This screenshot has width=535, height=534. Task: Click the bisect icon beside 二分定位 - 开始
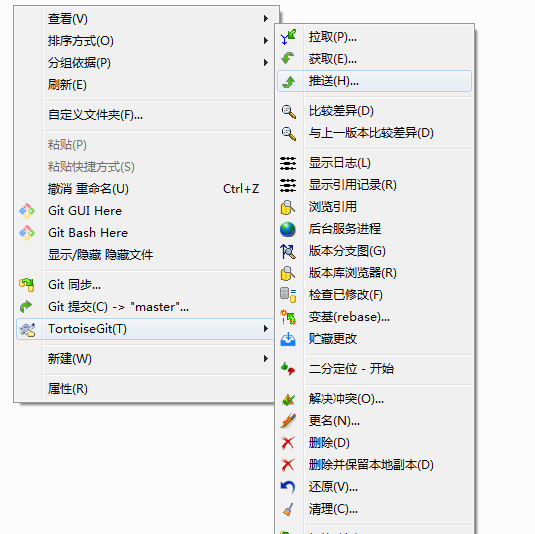tap(288, 369)
